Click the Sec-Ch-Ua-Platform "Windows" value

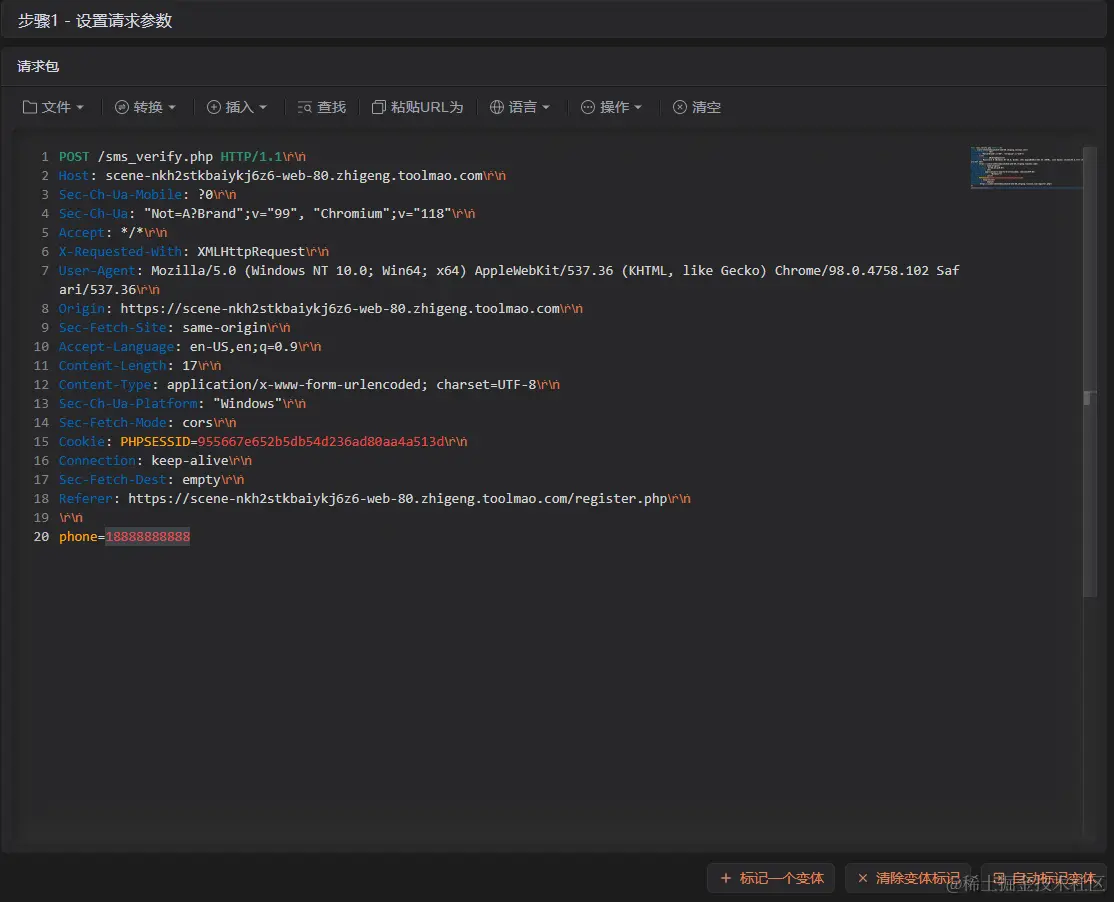pos(247,403)
